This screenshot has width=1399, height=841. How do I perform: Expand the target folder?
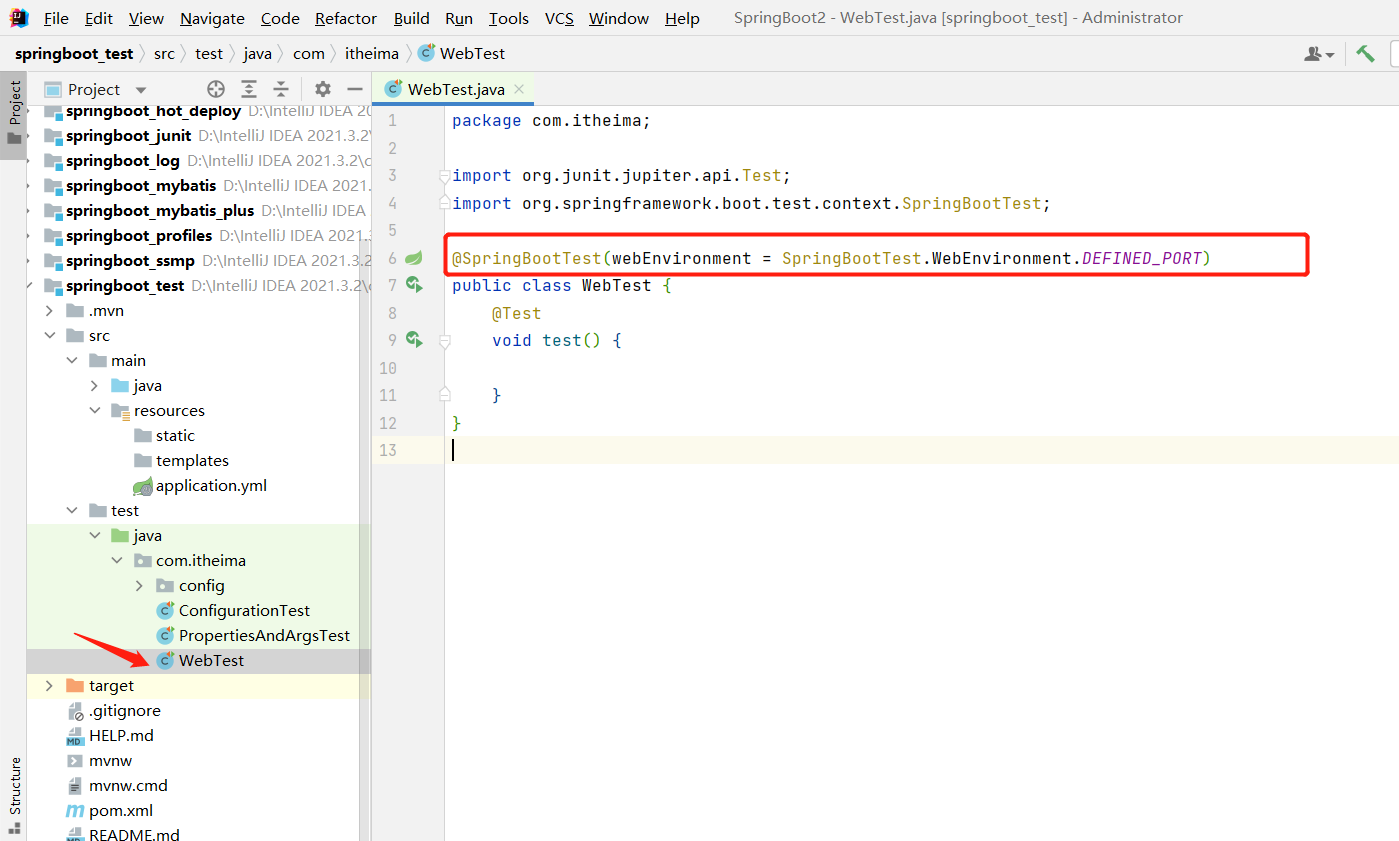click(x=50, y=685)
